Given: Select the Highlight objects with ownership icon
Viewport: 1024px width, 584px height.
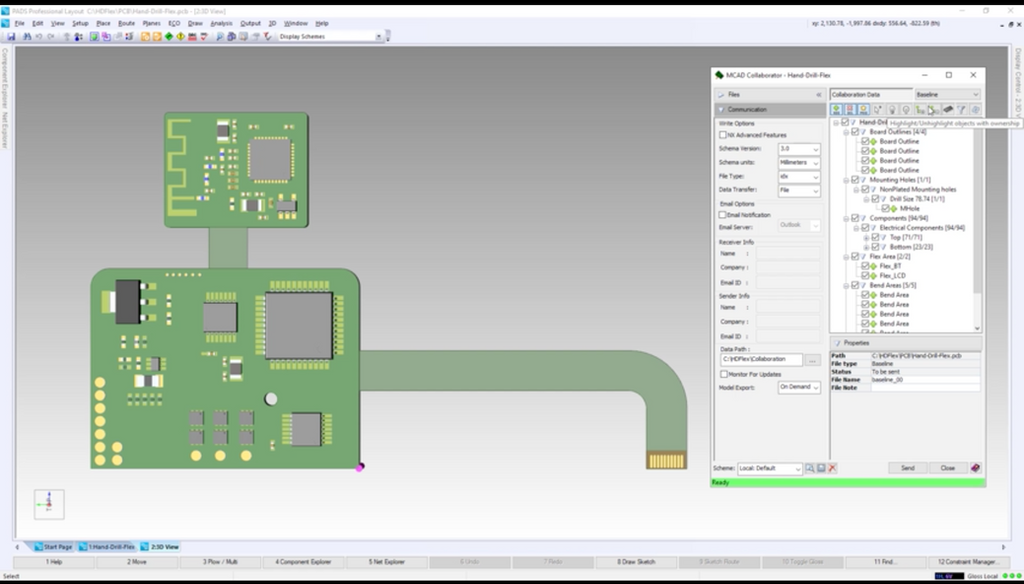Looking at the screenshot, I should (931, 111).
